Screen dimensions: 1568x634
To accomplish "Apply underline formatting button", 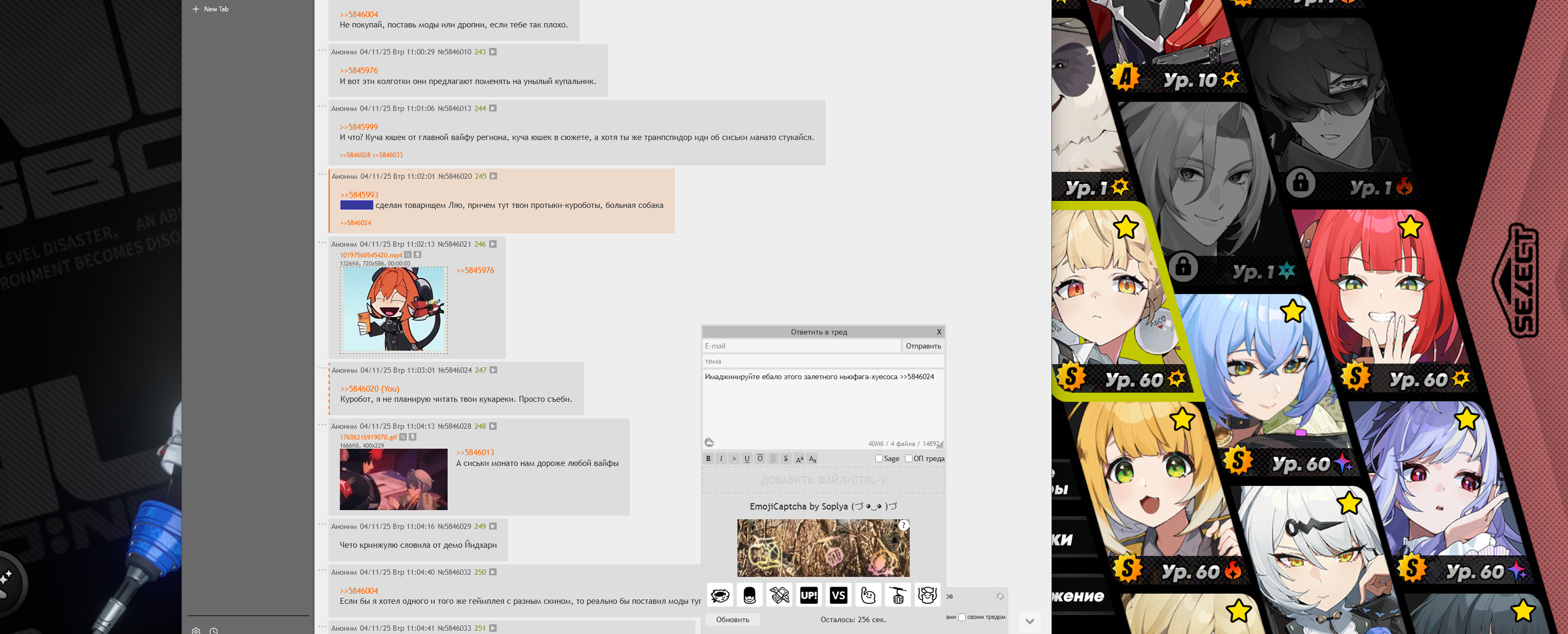I will click(747, 459).
